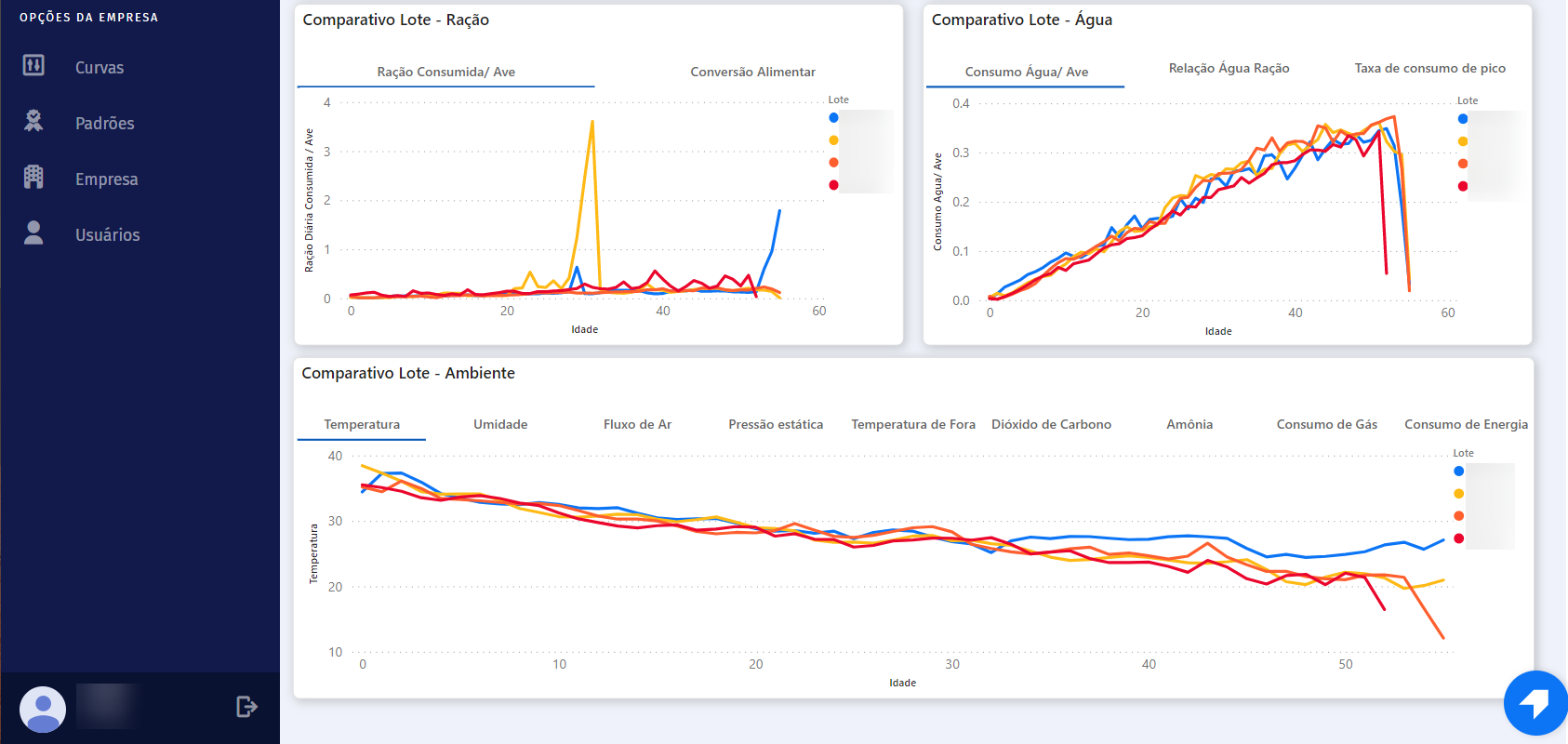Toggle blue lote in Ambiente legend

pos(1458,471)
